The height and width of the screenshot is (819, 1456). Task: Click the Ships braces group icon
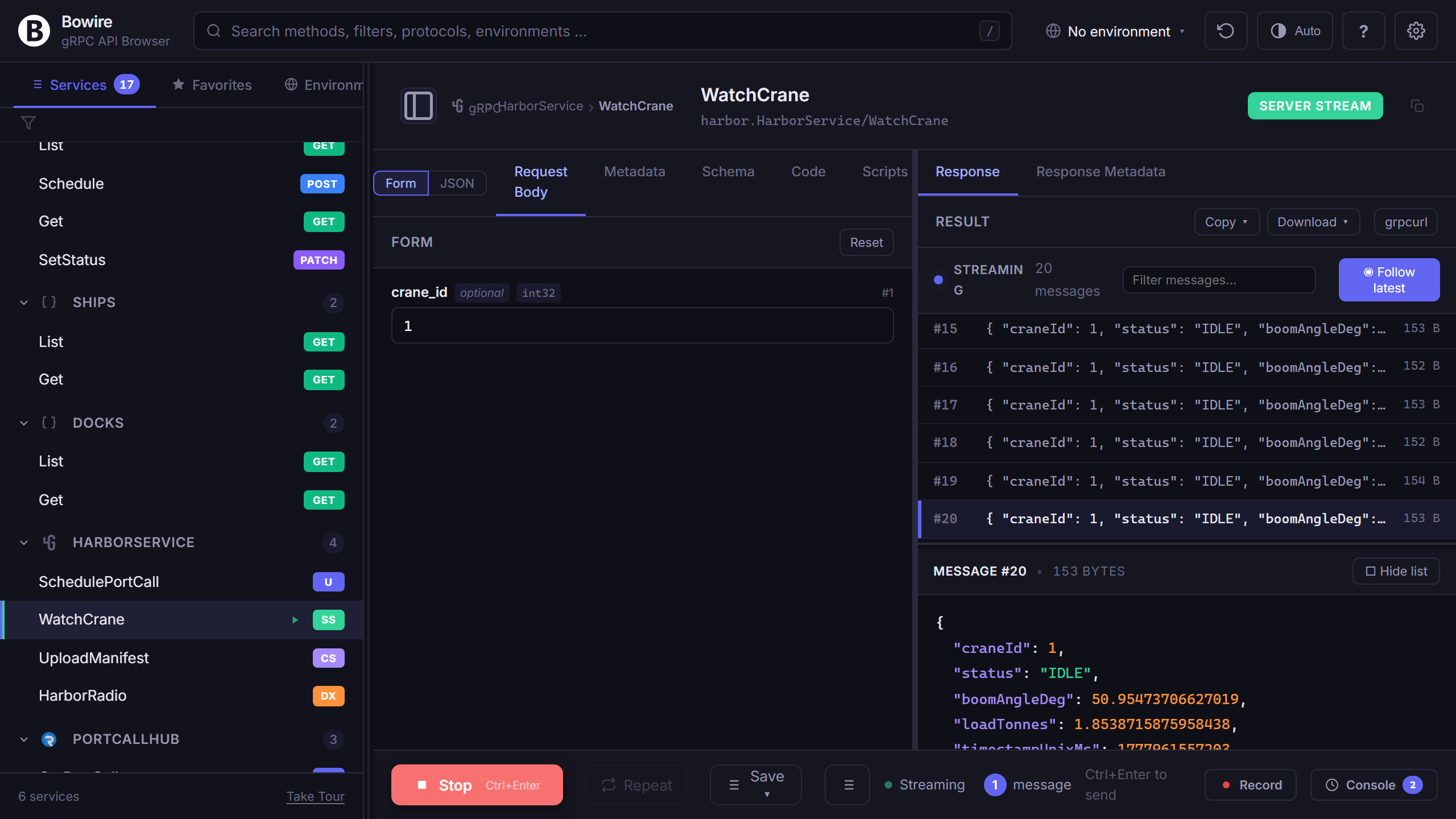(49, 302)
